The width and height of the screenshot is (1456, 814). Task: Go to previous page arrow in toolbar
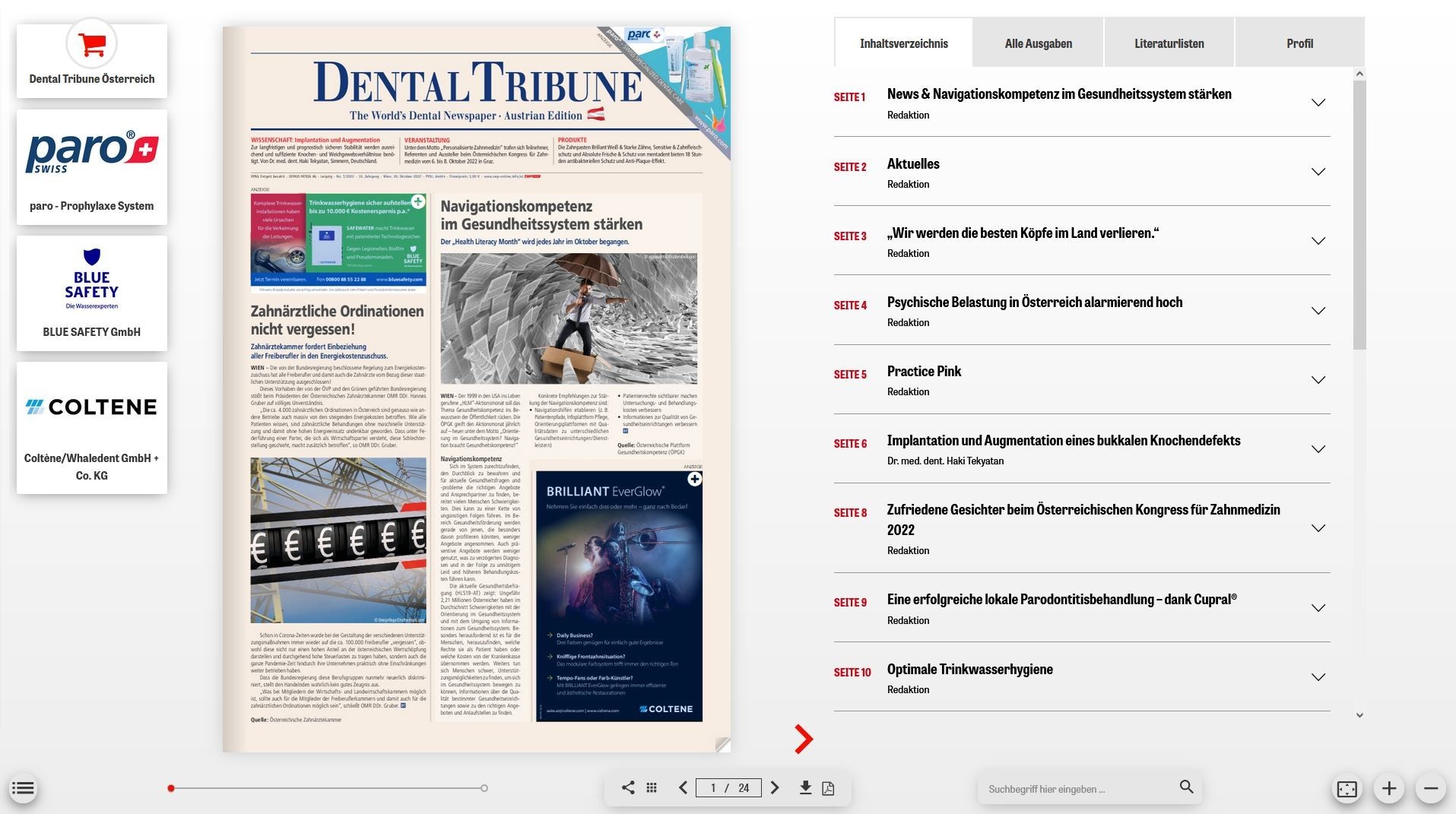click(683, 787)
